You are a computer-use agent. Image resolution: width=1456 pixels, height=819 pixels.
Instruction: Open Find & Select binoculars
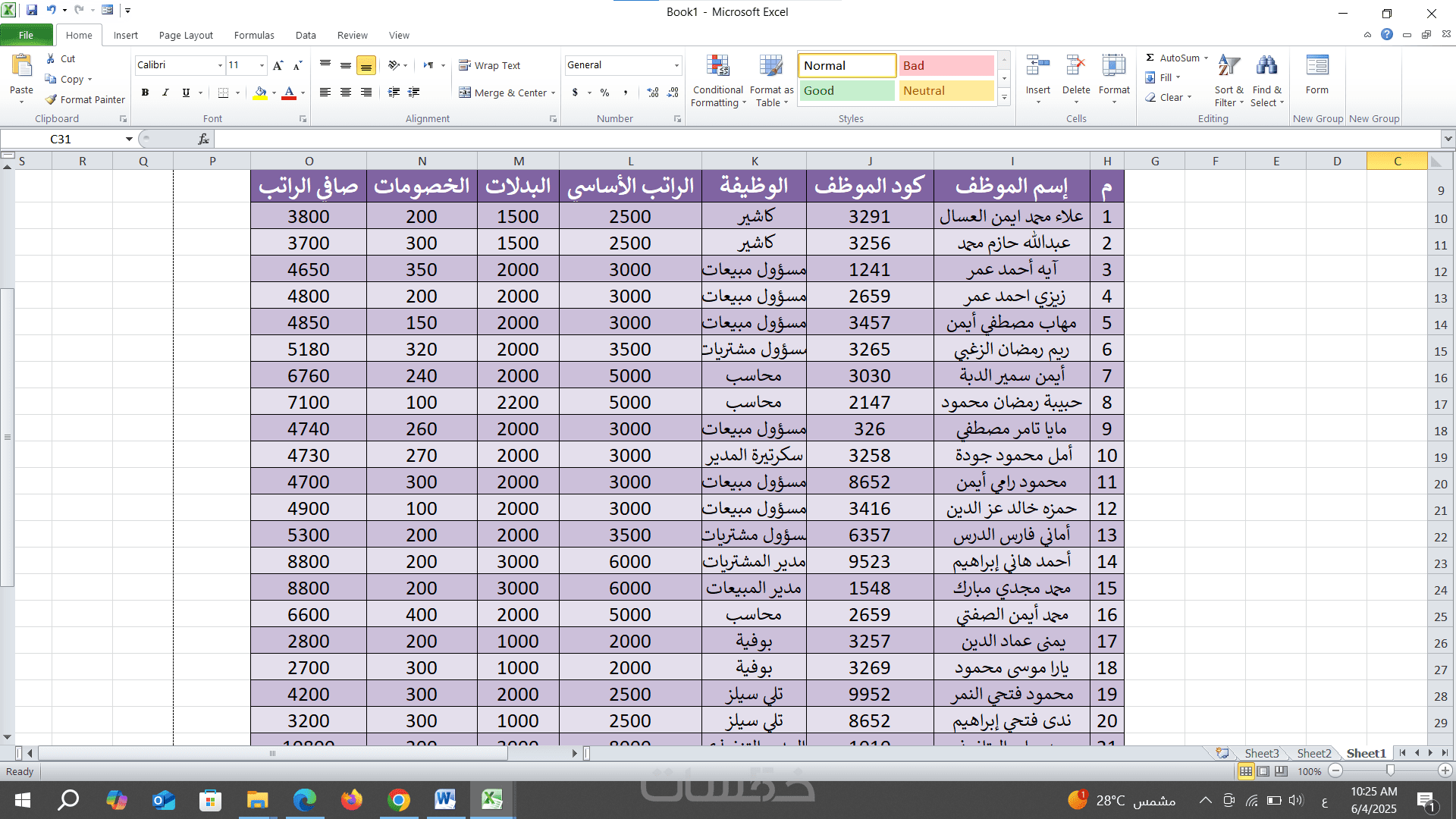1266,67
